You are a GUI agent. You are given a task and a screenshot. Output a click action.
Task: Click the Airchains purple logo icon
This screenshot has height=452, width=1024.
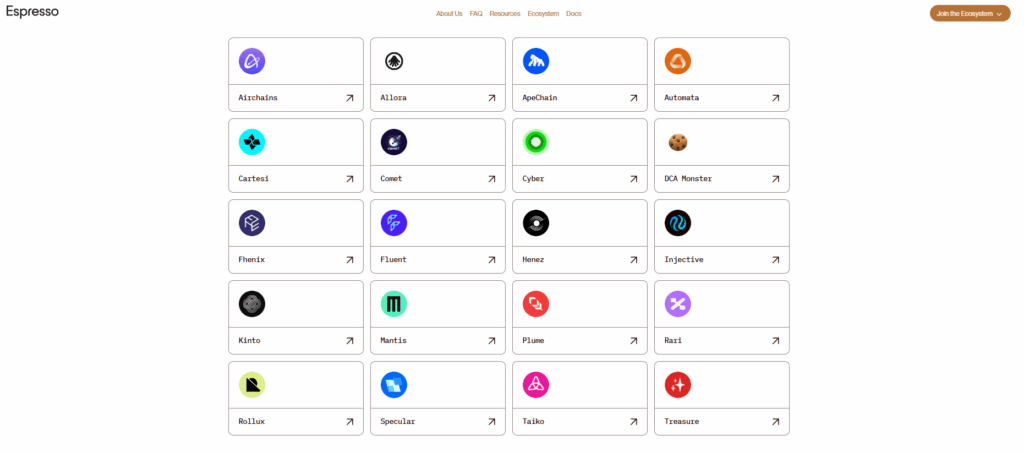point(252,61)
